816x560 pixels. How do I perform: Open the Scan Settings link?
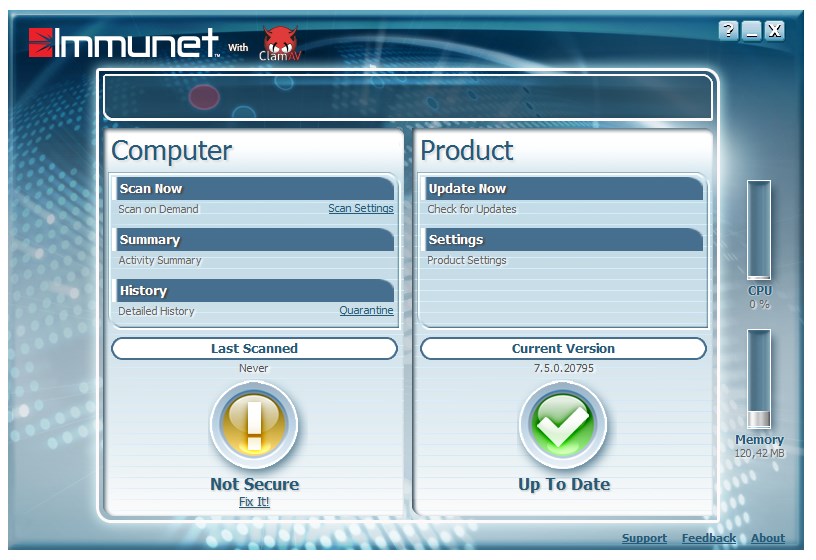click(360, 209)
